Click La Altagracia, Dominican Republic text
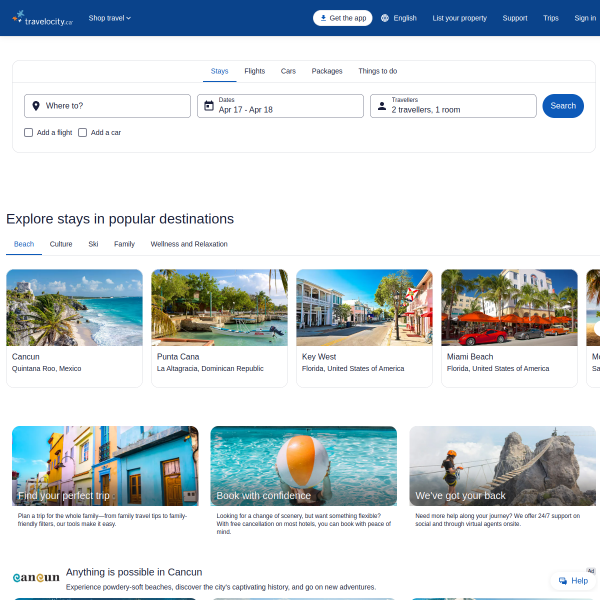Screen dimensions: 600x600 pos(210,368)
